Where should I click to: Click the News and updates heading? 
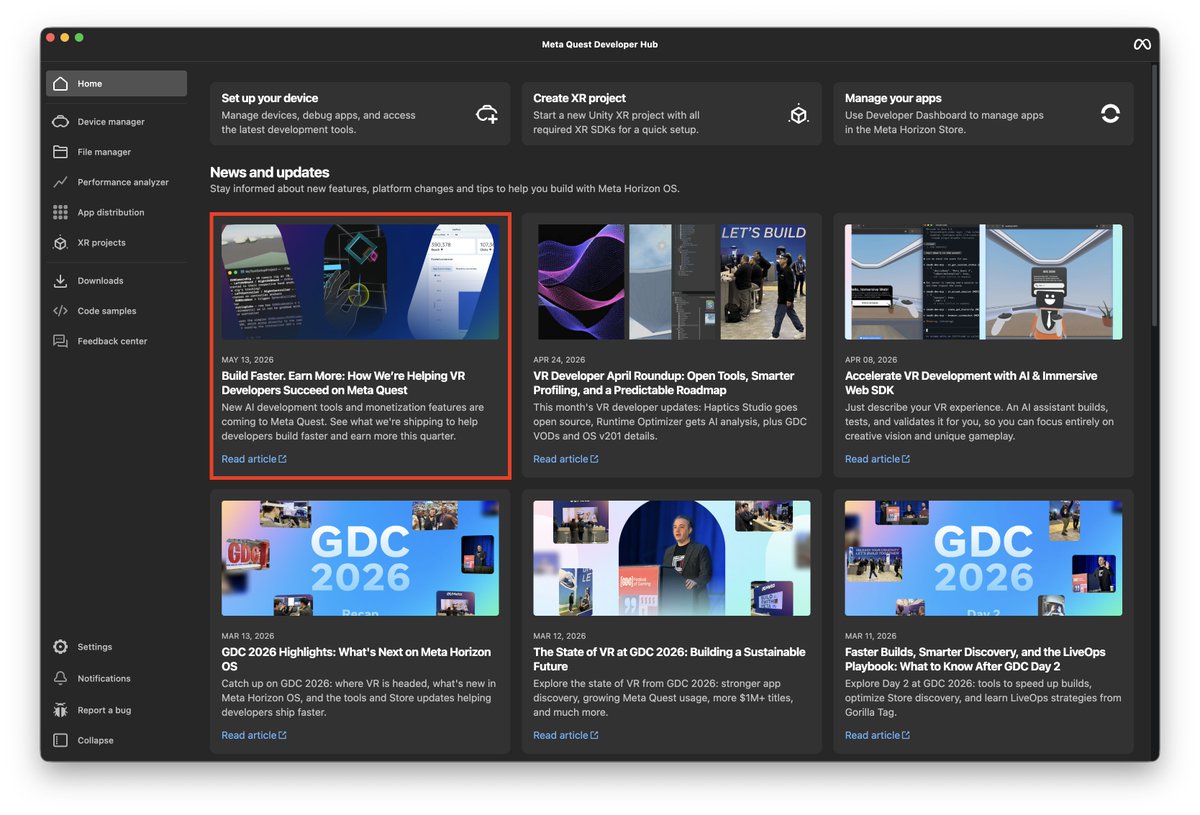coord(270,172)
